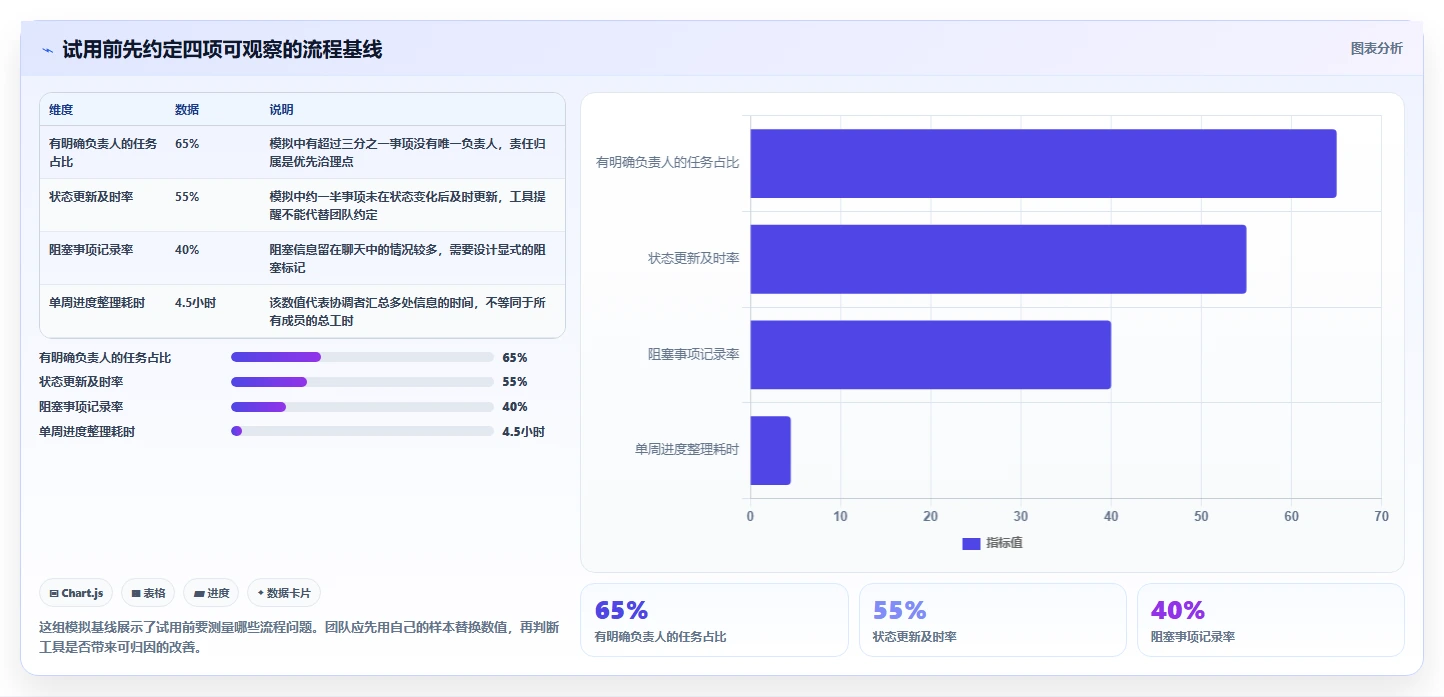Viewport: 1444px width, 697px height.
Task: Select the 进度 tag chip
Action: (x=211, y=593)
